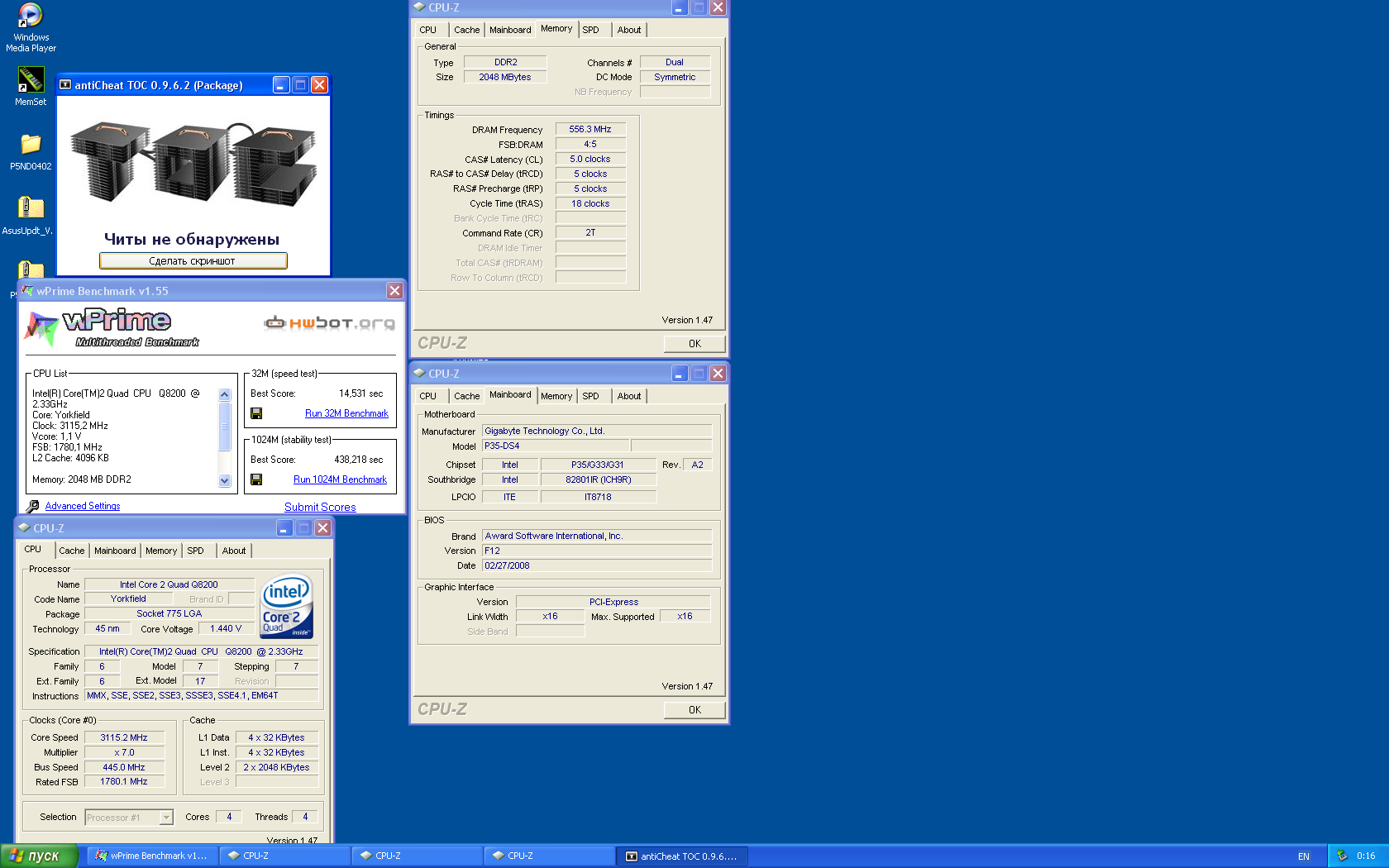Click OK in CPU-Z Memory window
The height and width of the screenshot is (868, 1389).
coord(694,344)
